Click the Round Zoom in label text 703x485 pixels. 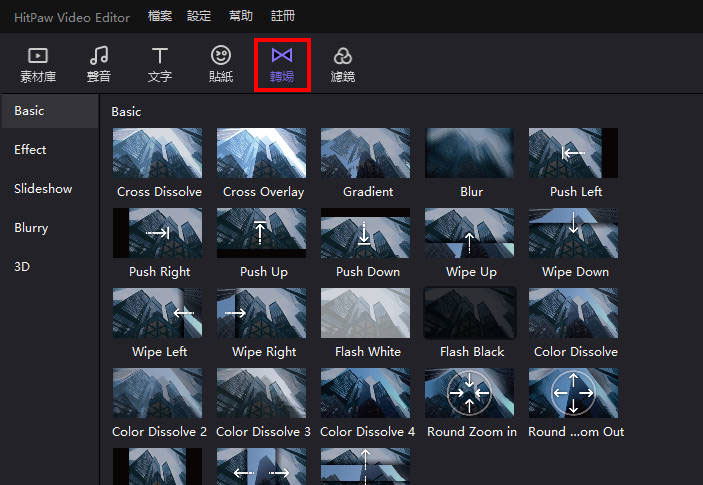[x=472, y=432]
